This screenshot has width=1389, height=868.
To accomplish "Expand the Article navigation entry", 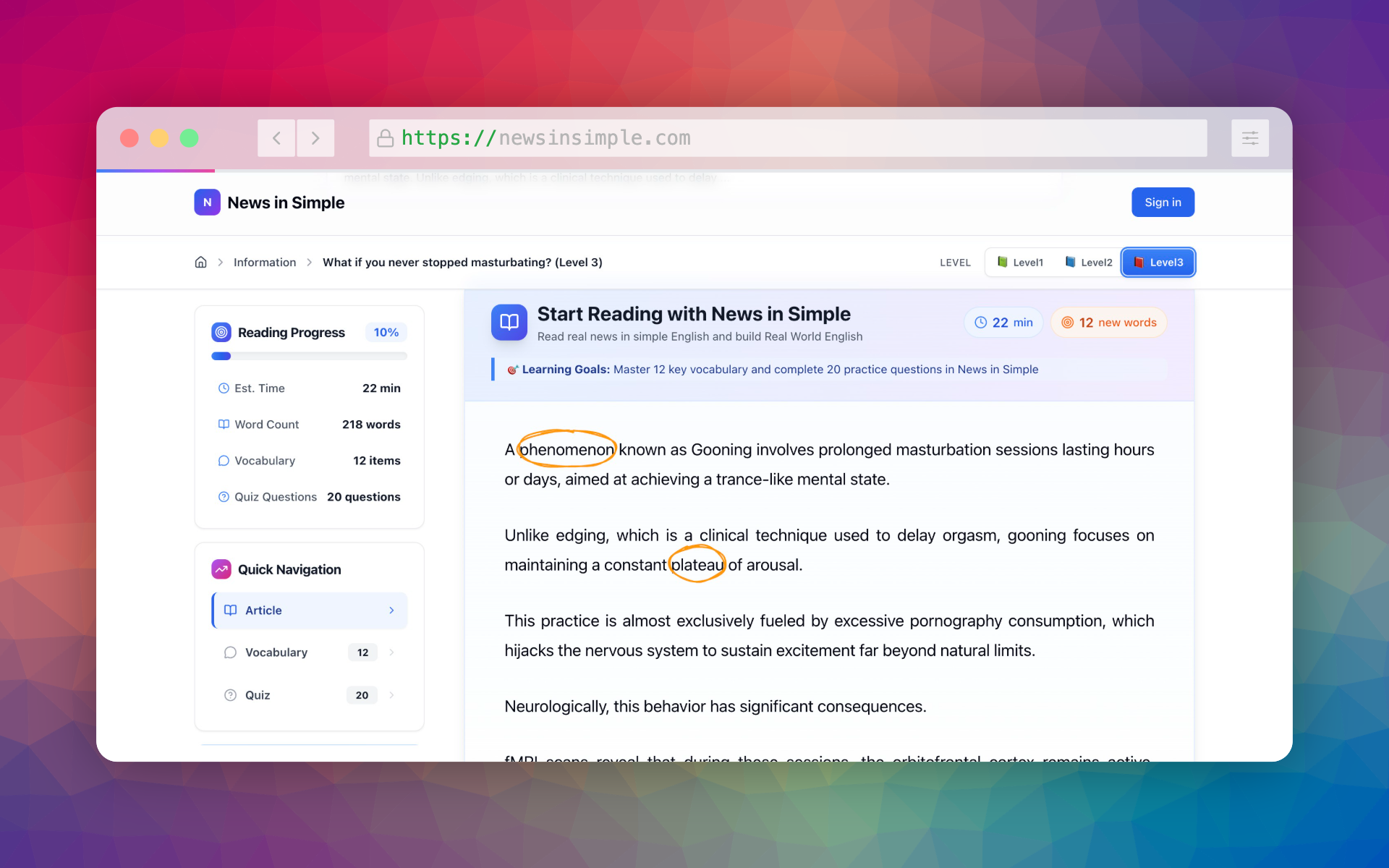I will click(x=309, y=610).
